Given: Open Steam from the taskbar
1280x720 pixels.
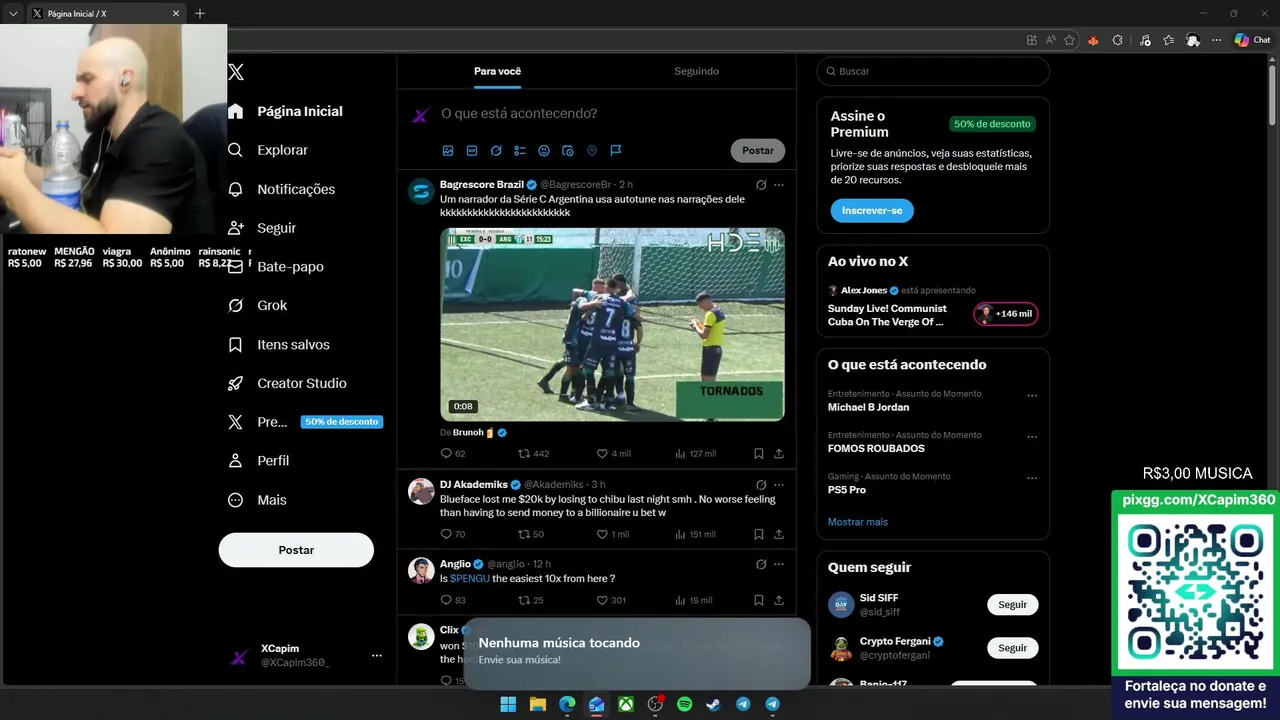Looking at the screenshot, I should click(x=713, y=704).
